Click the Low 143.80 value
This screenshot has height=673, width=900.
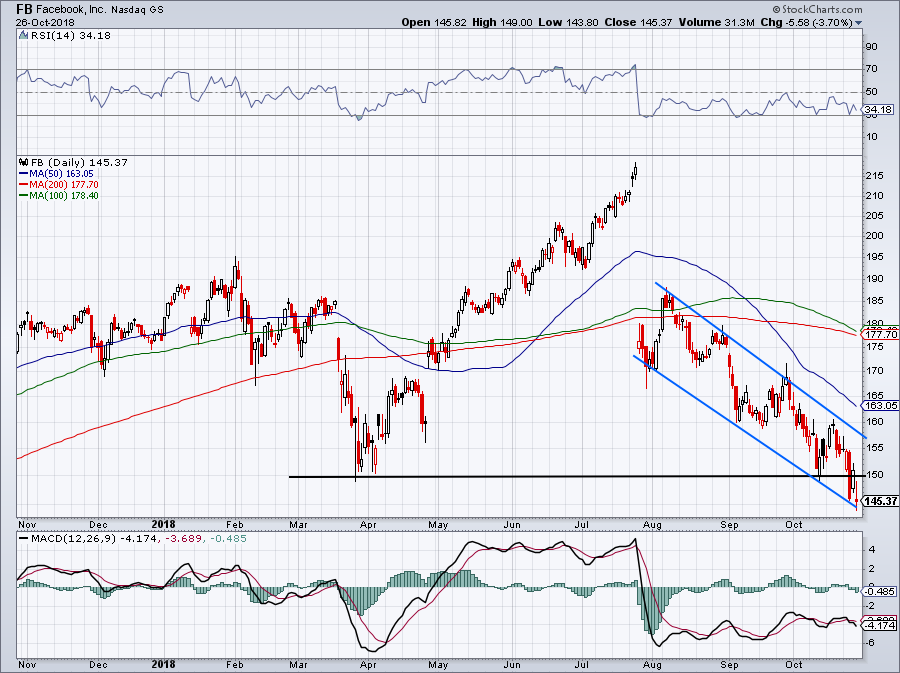point(568,22)
